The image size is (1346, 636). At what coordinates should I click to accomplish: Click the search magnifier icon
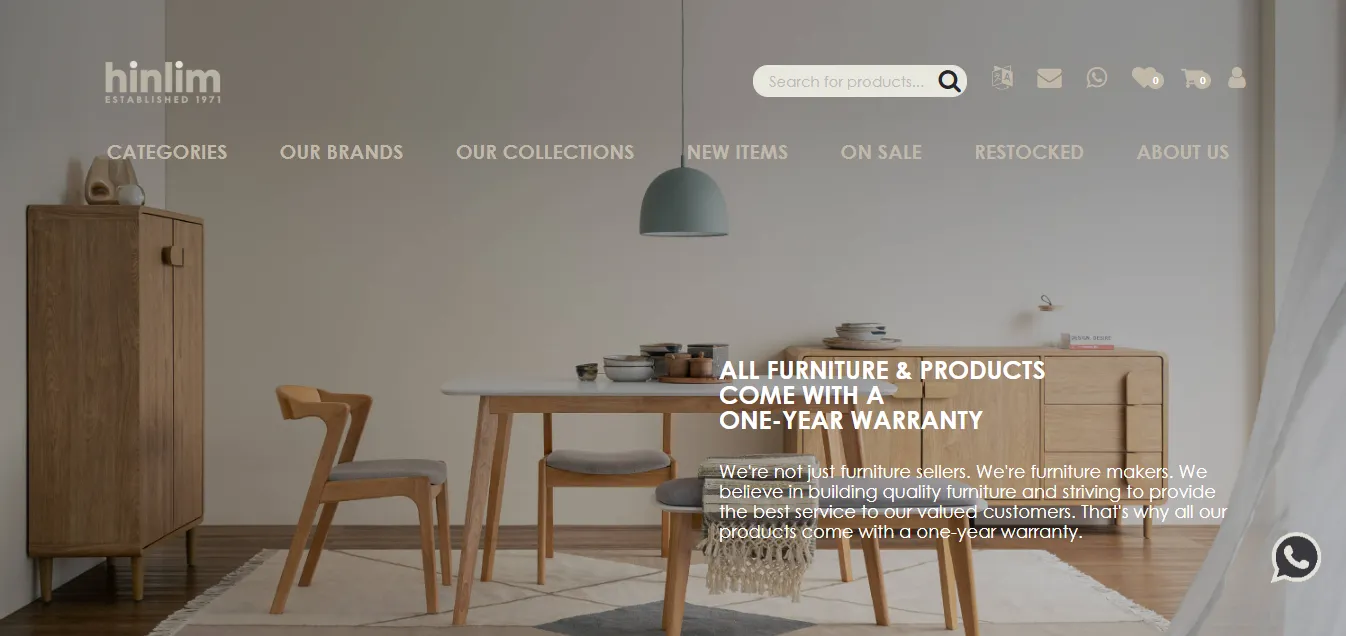pyautogui.click(x=949, y=81)
